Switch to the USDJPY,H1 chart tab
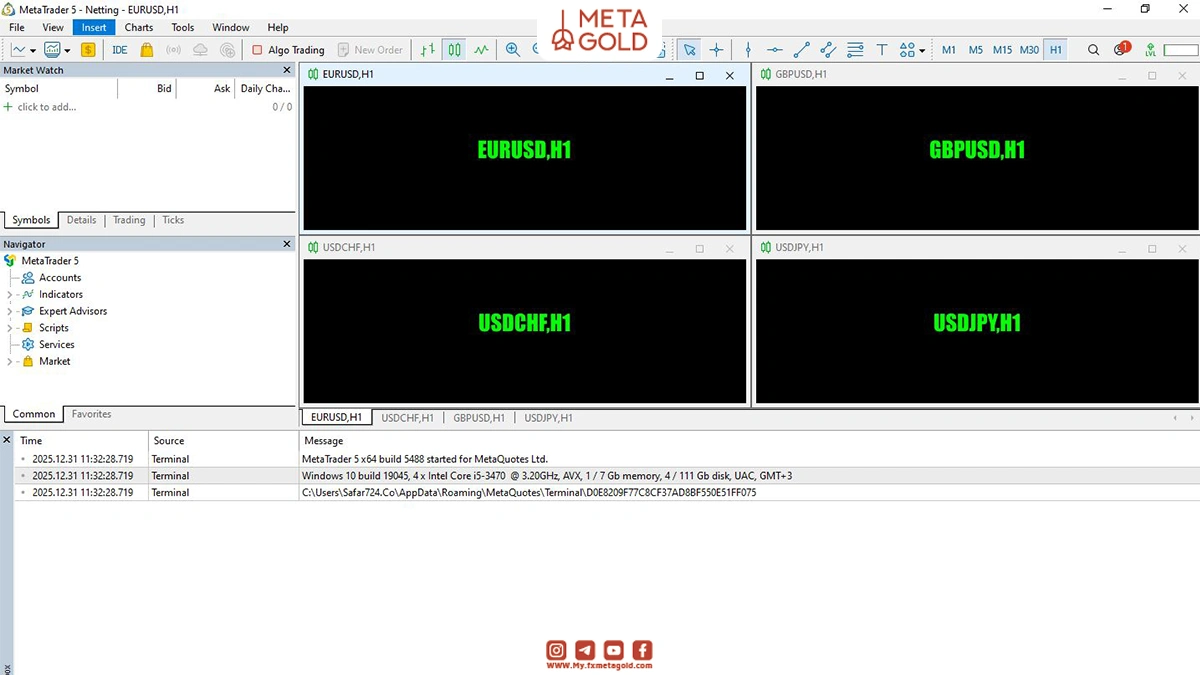 (548, 418)
